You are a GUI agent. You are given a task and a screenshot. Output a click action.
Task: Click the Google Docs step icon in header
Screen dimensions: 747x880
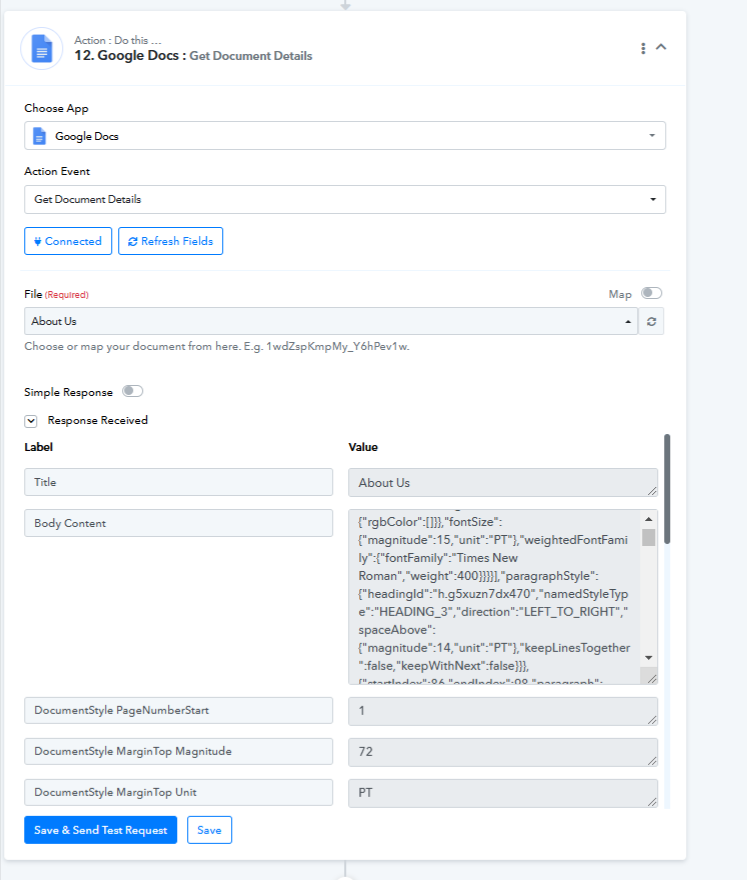[x=42, y=49]
